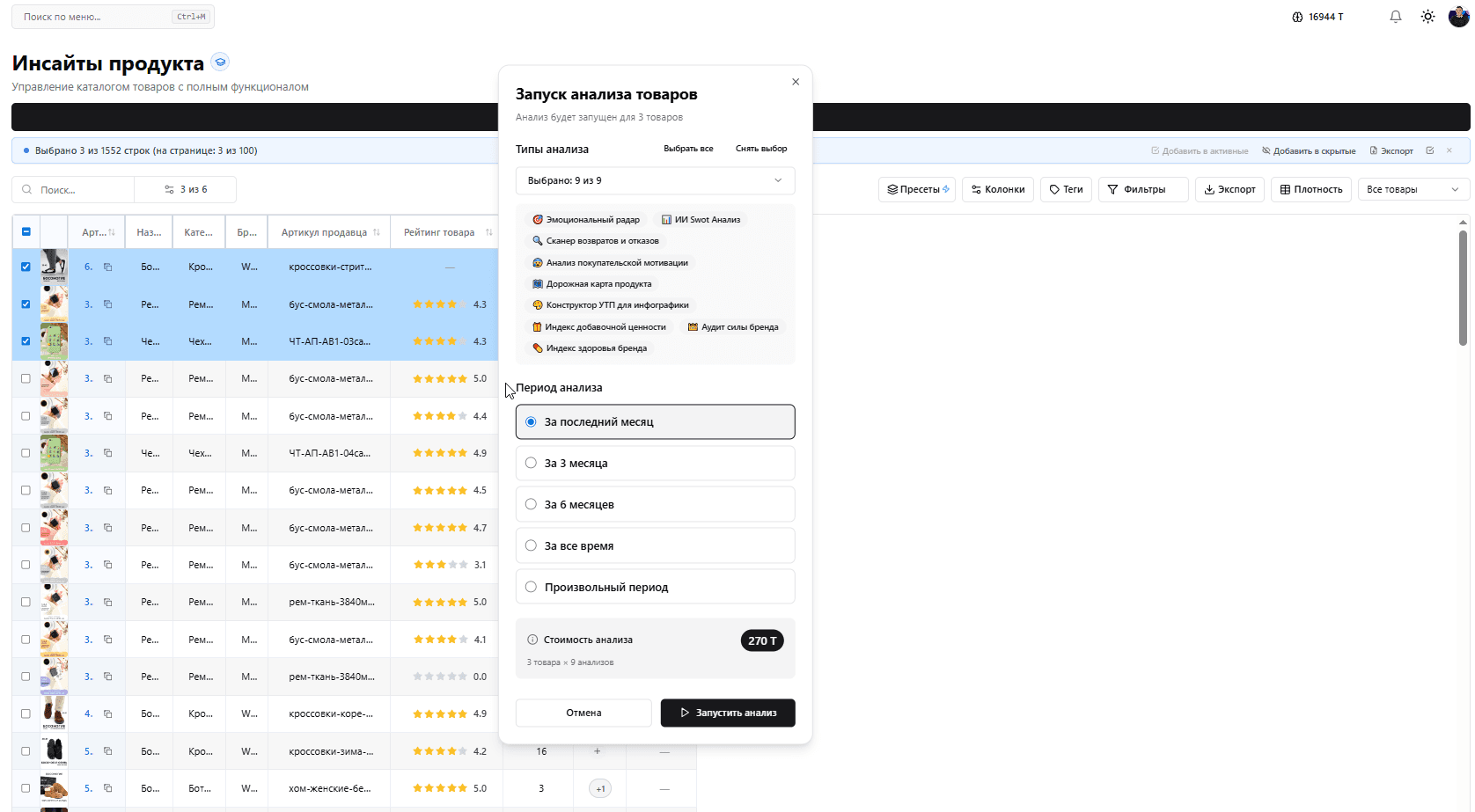Image resolution: width=1475 pixels, height=812 pixels.
Task: Open the Пресеты dropdown
Action: [x=918, y=189]
